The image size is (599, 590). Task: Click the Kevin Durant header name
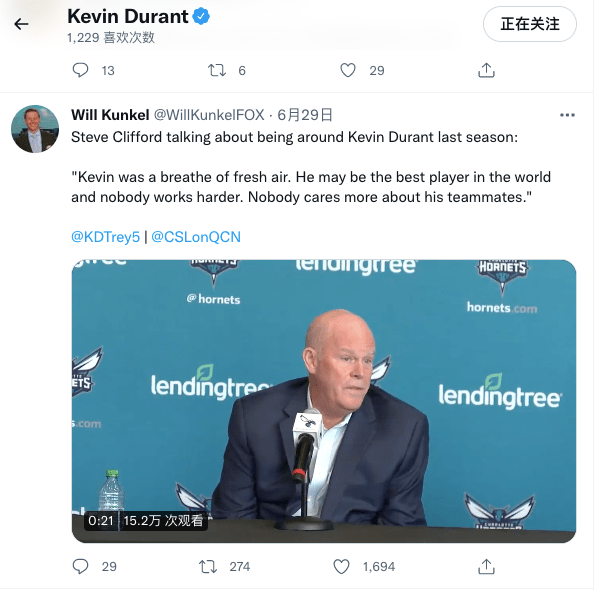128,16
